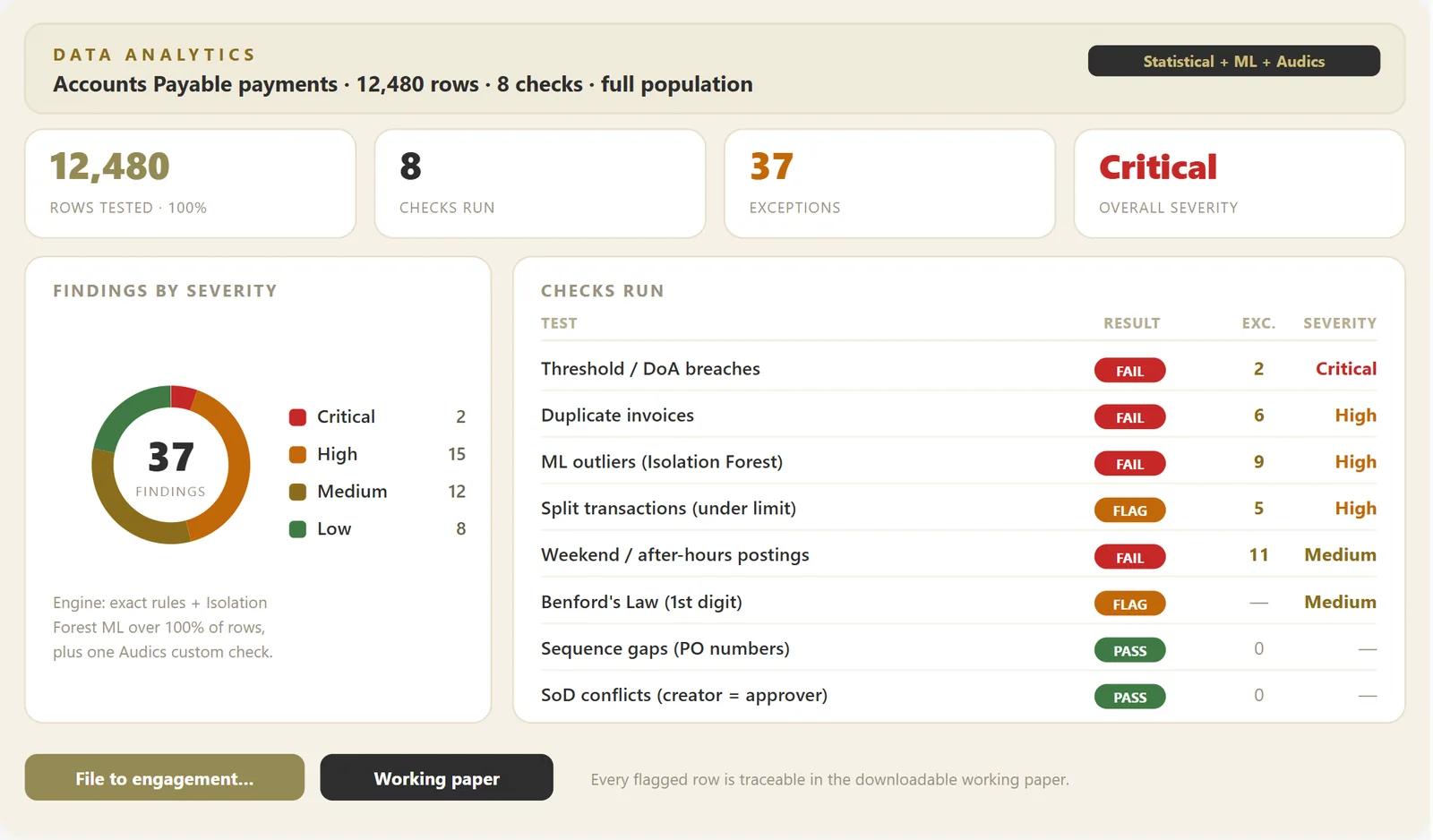
Task: Click the TEST column header
Action: (x=559, y=323)
